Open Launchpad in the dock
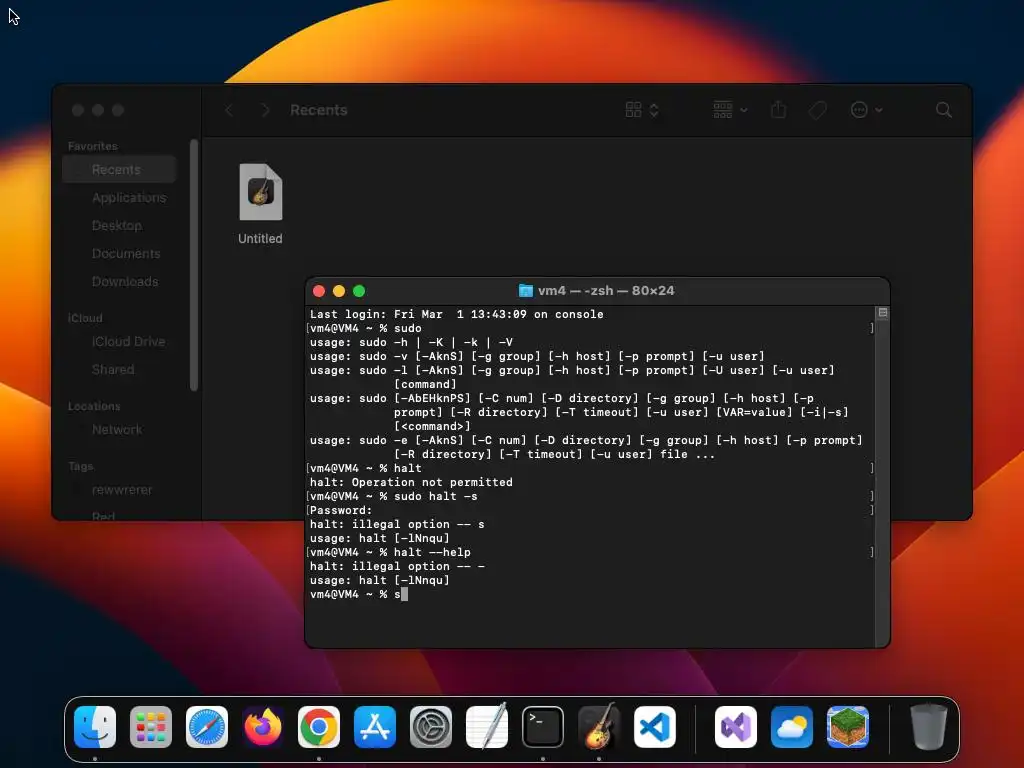The height and width of the screenshot is (768, 1024). 151,727
